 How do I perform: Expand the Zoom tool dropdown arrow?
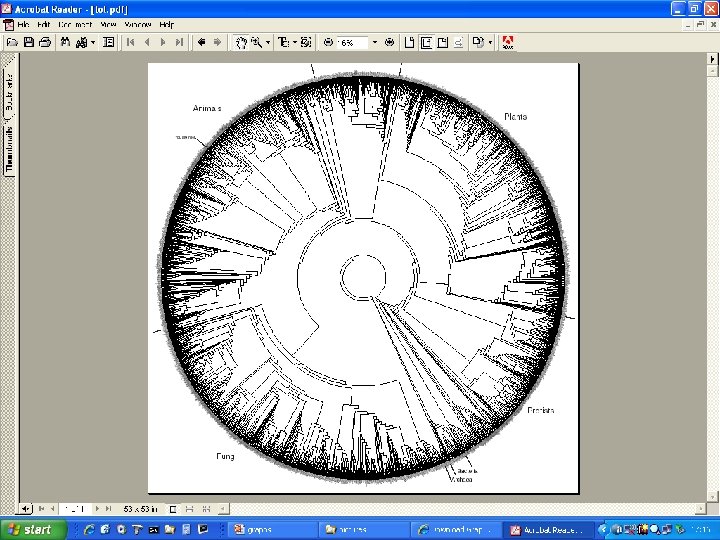[268, 43]
